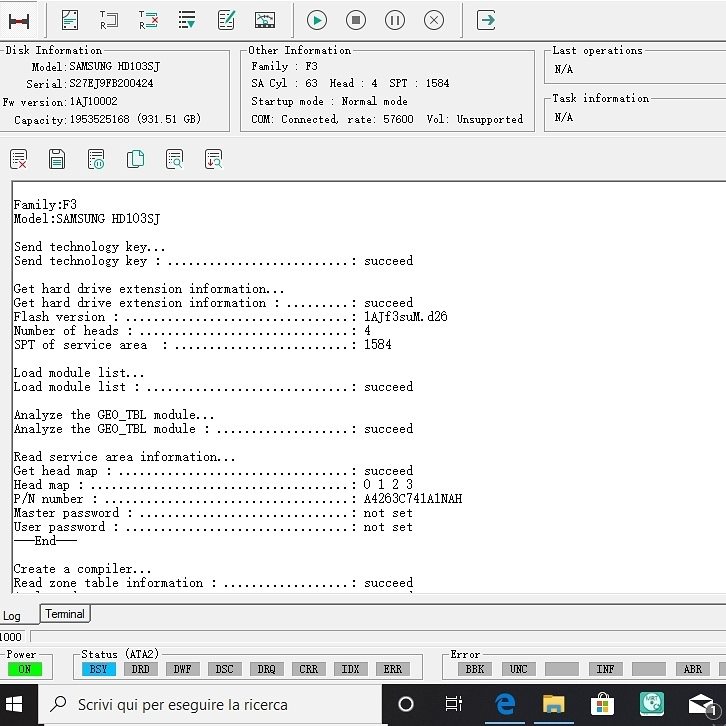The width and height of the screenshot is (726, 726).
Task: Cancel task with circled X button
Action: (x=434, y=20)
